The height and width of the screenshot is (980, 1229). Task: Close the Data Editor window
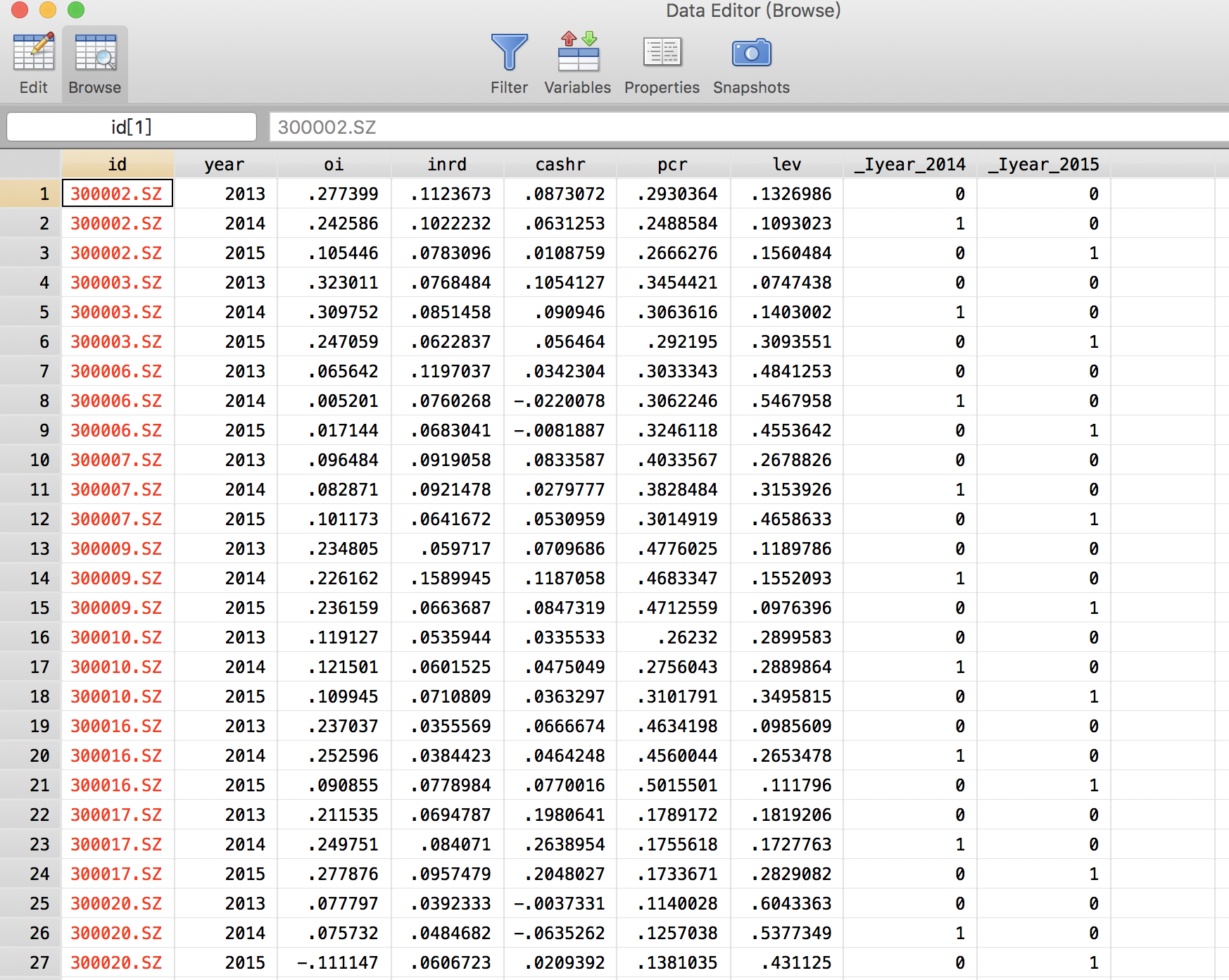(20, 10)
